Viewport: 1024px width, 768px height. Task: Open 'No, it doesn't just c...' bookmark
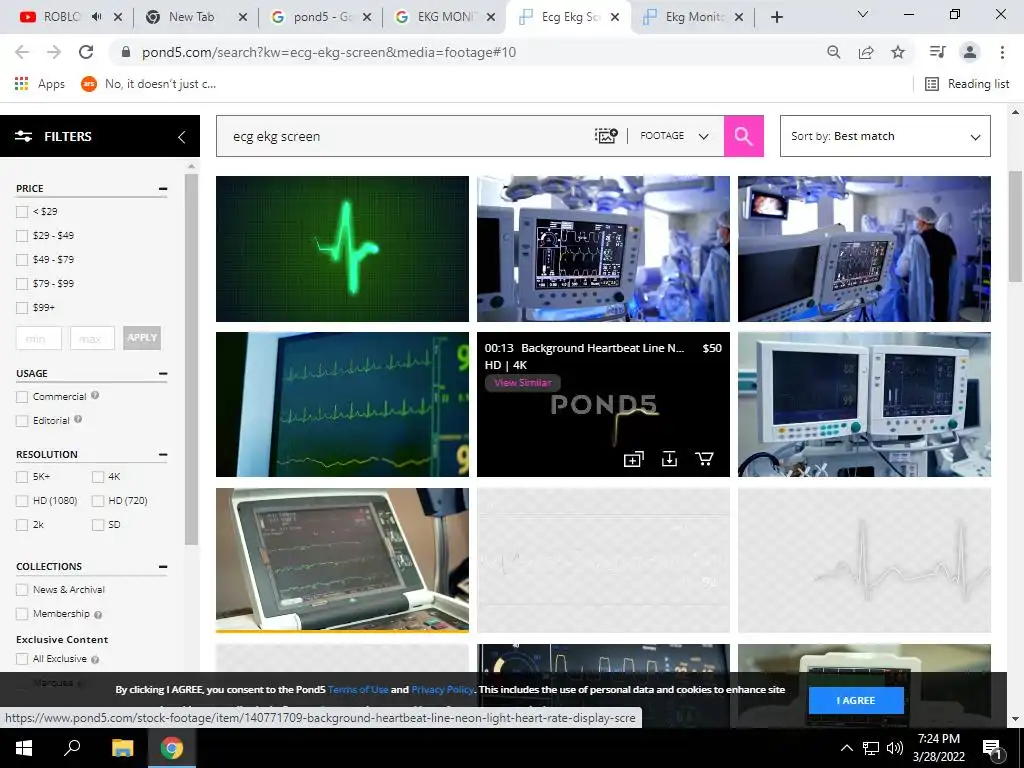[148, 84]
